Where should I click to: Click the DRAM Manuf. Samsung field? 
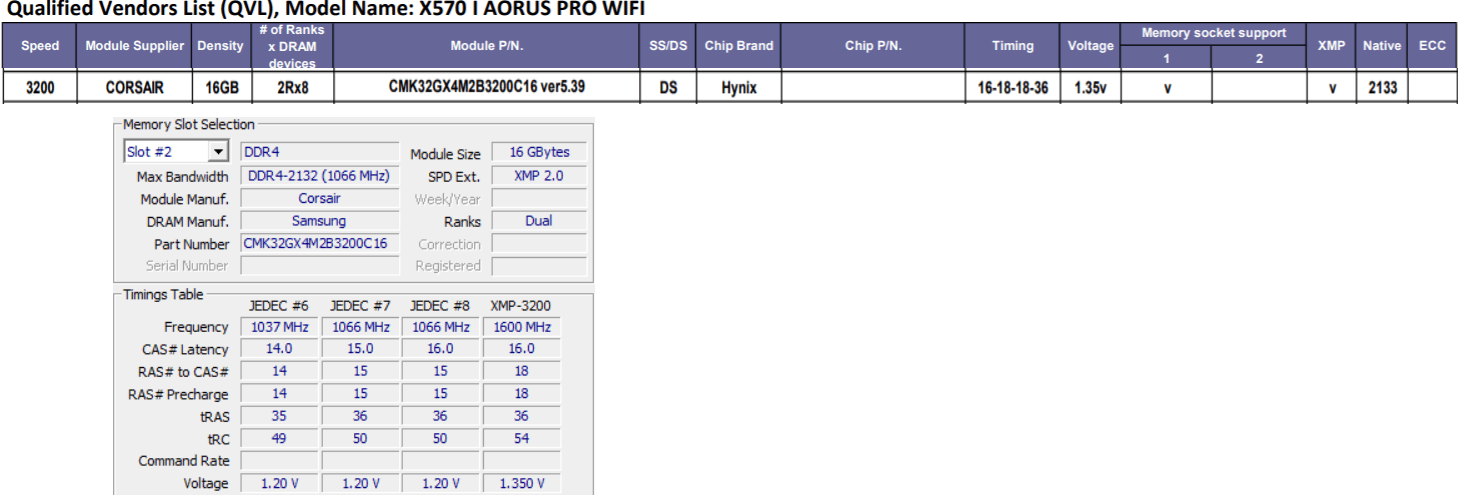click(320, 221)
